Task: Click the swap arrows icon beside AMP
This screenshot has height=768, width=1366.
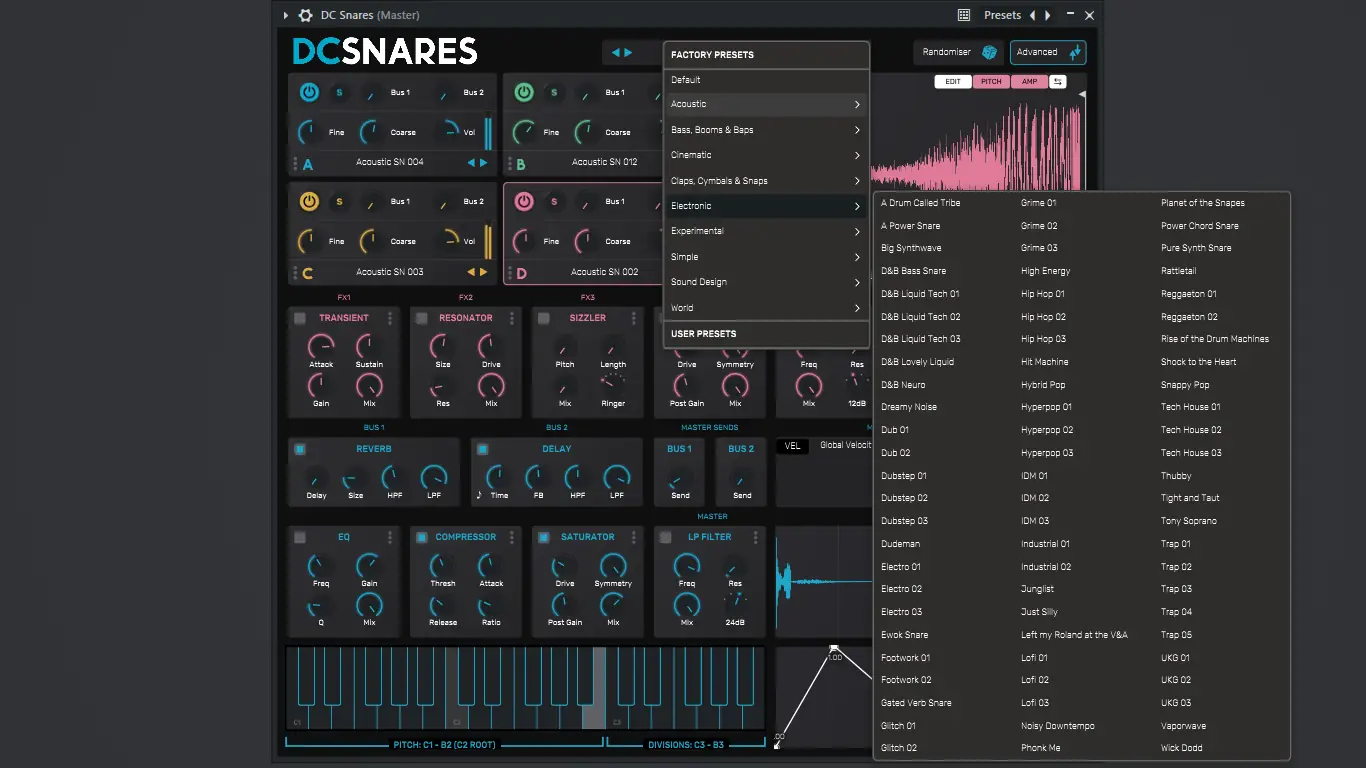Action: (x=1057, y=81)
